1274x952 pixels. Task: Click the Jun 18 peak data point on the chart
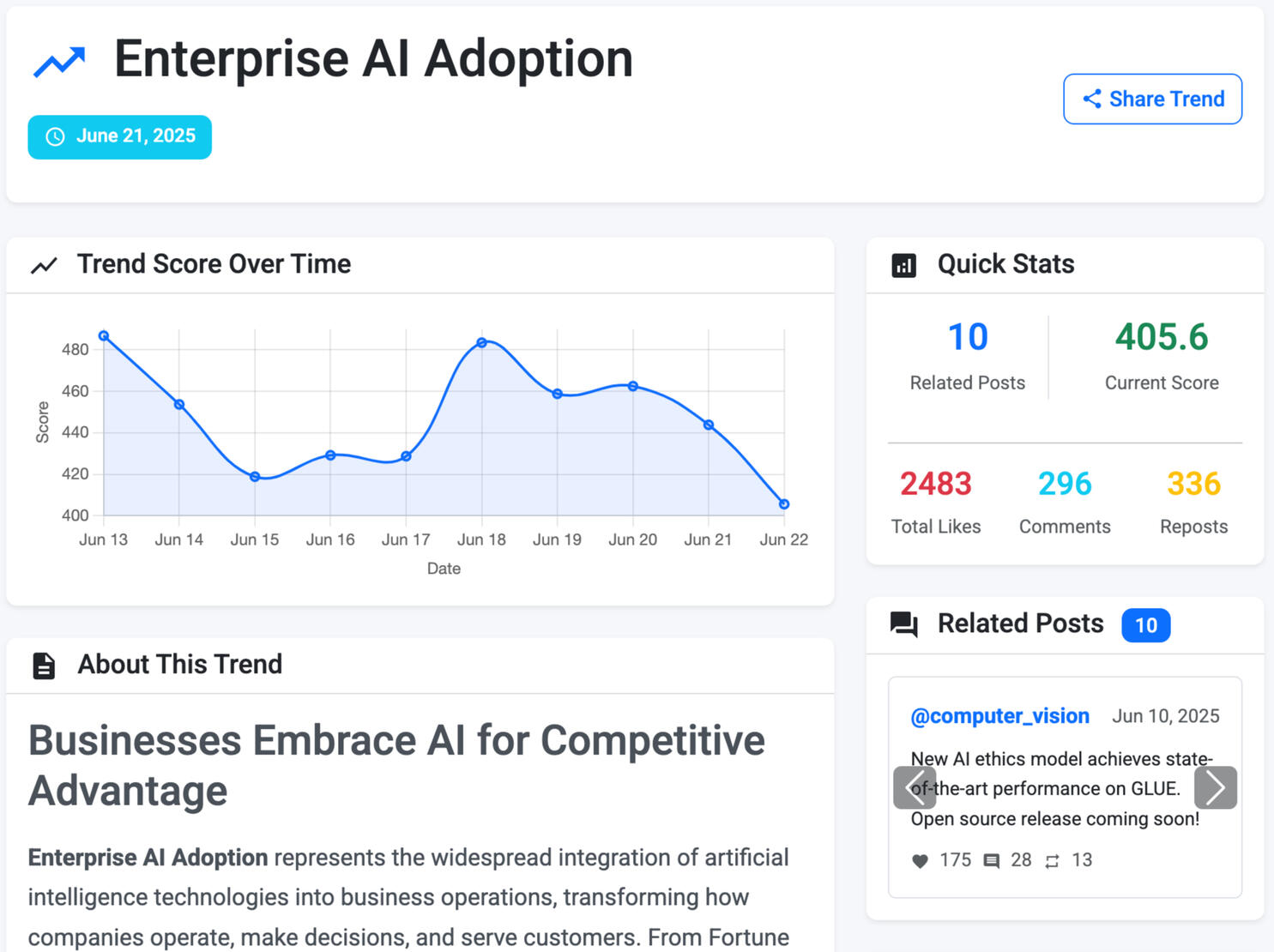click(482, 343)
